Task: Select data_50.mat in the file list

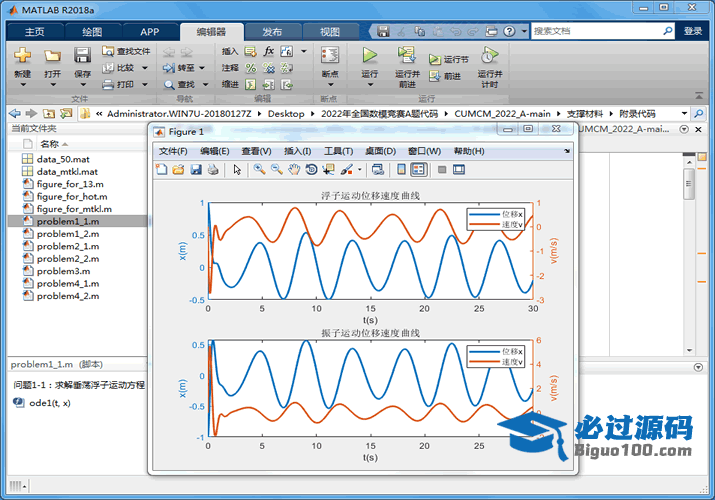Action: (63, 159)
